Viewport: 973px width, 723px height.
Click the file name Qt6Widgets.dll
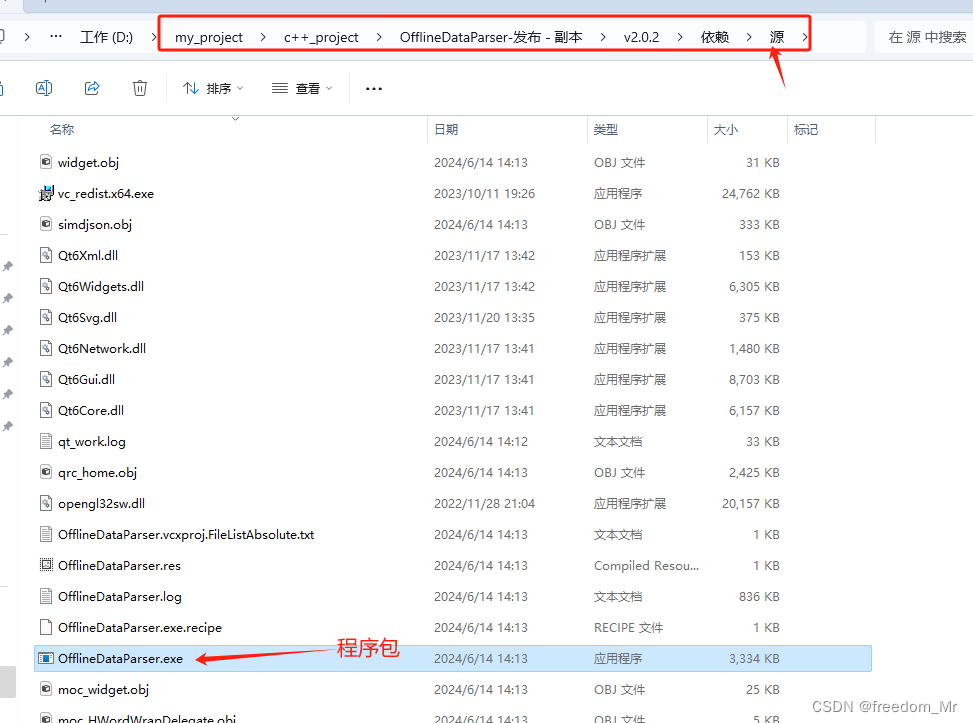click(x=101, y=287)
